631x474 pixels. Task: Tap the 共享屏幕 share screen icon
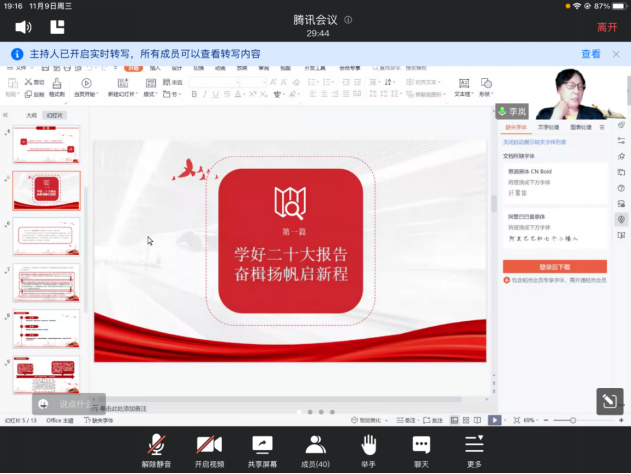tap(262, 445)
